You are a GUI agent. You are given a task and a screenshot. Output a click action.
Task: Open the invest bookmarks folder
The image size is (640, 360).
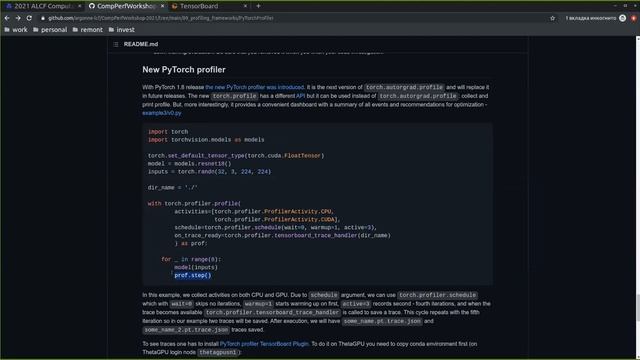(x=121, y=30)
